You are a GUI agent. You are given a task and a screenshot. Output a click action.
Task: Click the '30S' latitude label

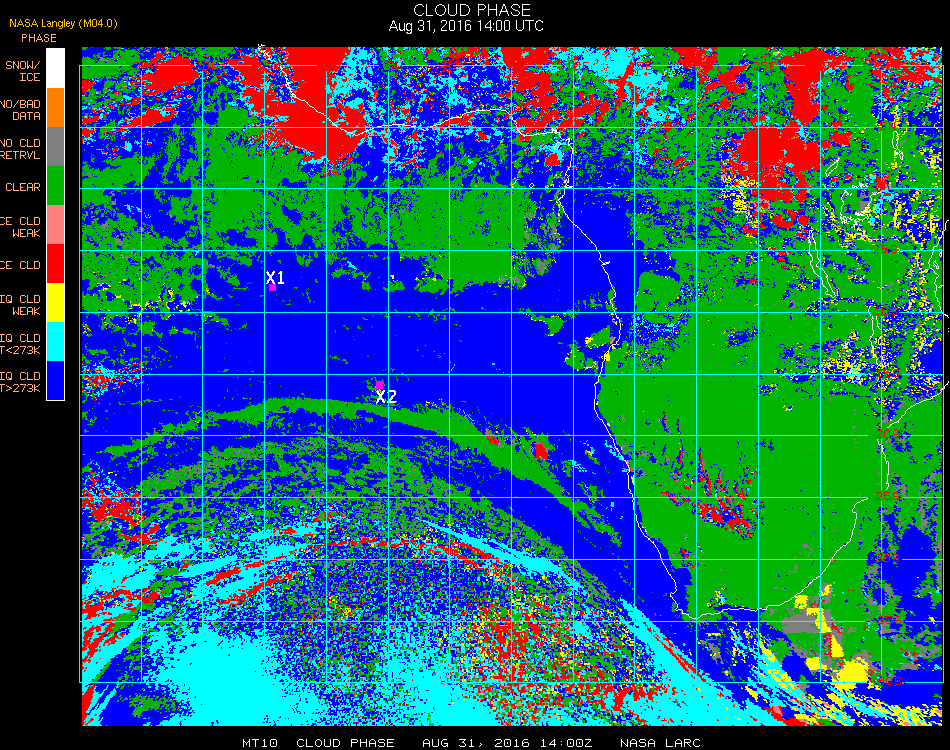coord(888,558)
